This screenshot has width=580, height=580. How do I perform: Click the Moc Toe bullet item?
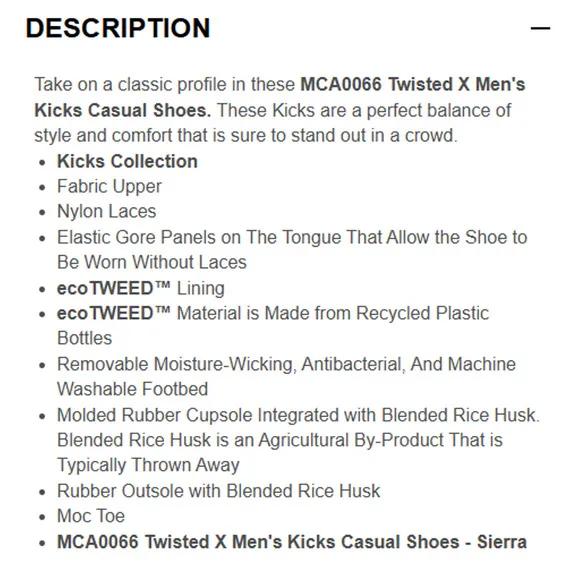91,516
